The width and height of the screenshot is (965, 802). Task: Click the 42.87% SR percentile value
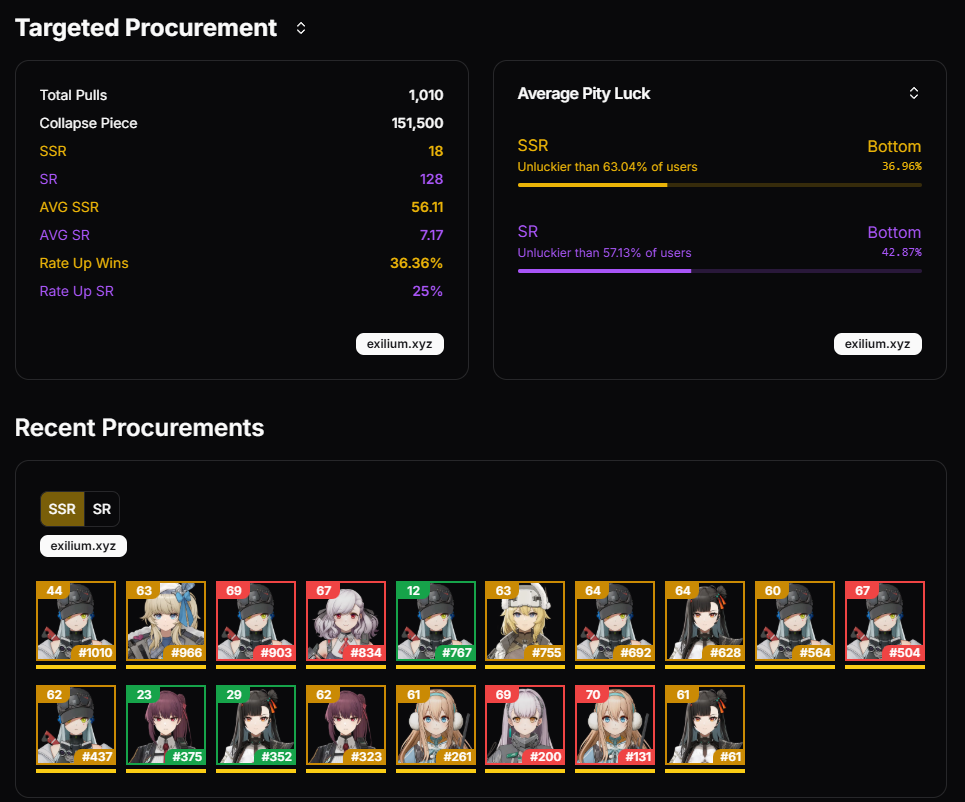(x=902, y=252)
